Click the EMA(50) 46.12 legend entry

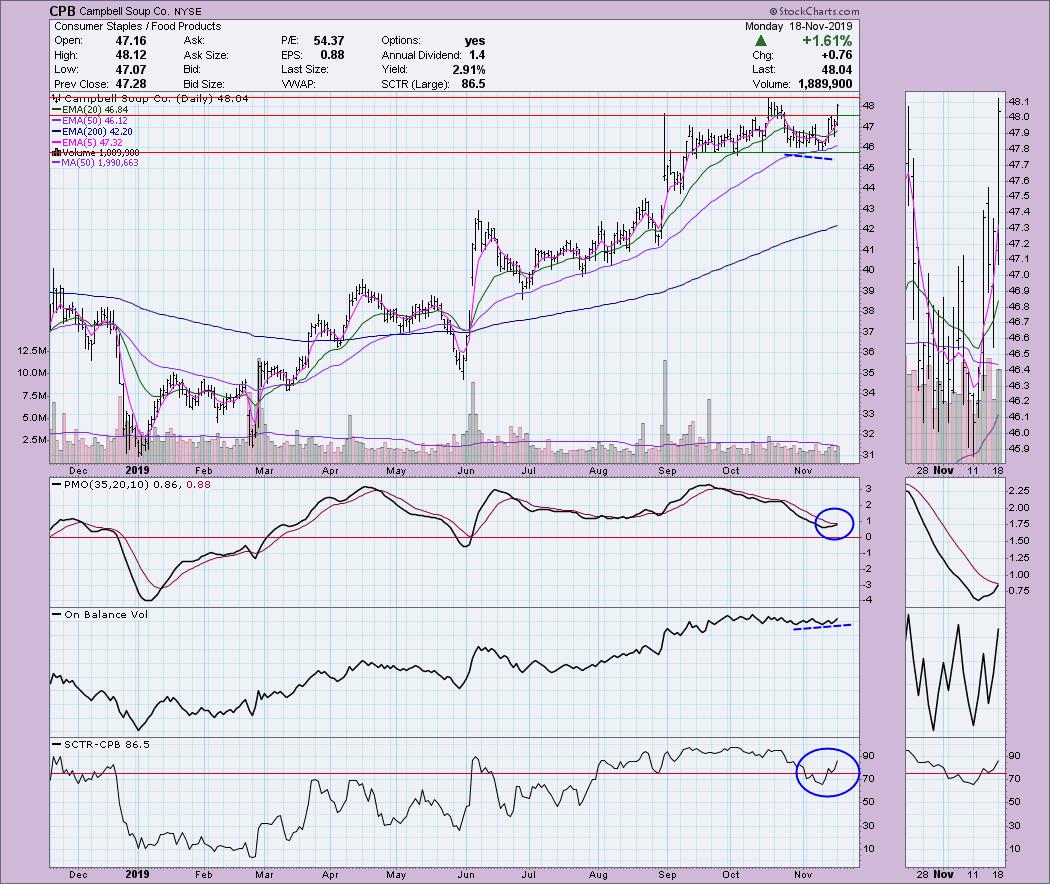point(90,121)
